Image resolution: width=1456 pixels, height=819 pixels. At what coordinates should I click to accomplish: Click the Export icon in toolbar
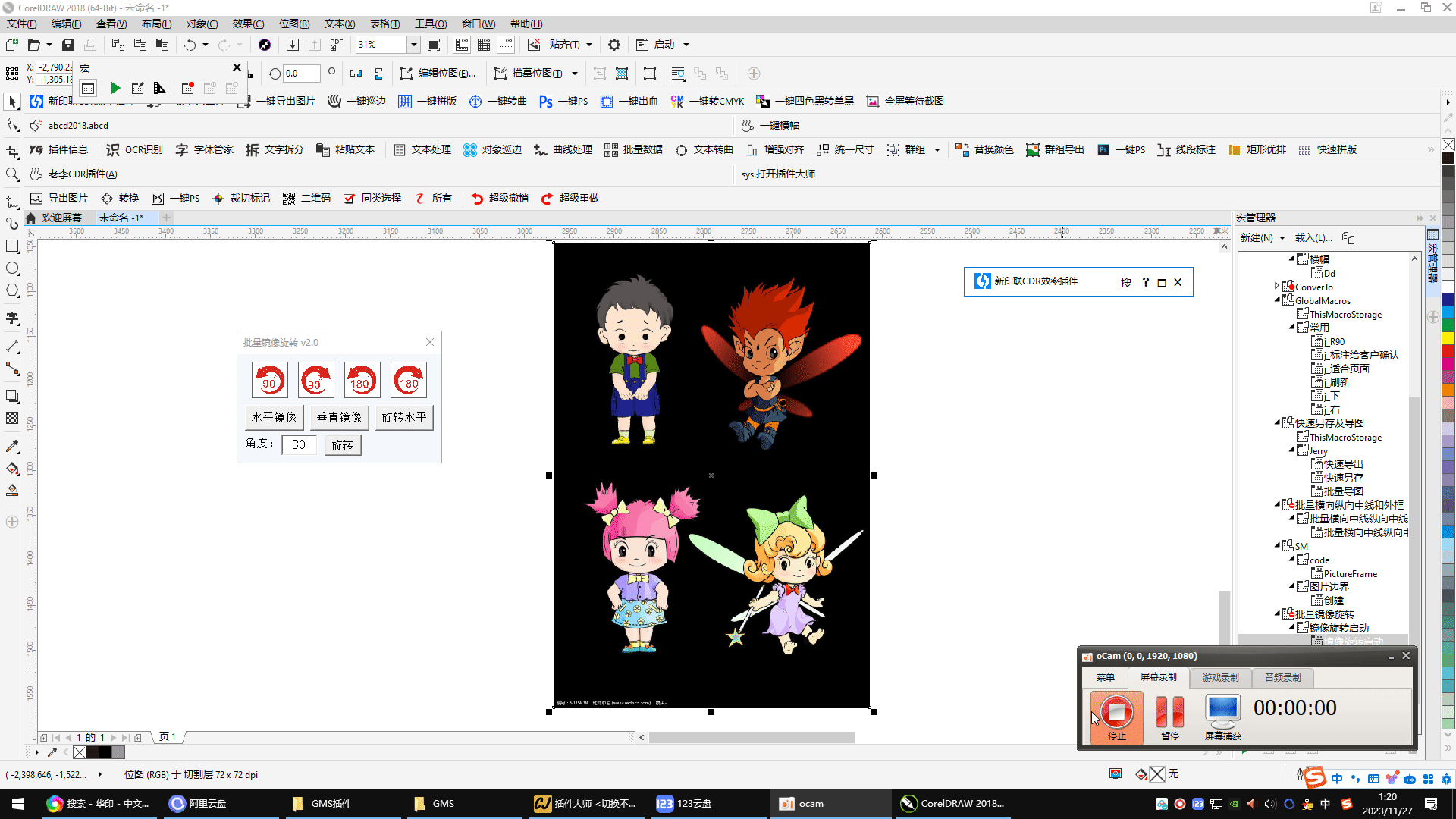coord(315,45)
